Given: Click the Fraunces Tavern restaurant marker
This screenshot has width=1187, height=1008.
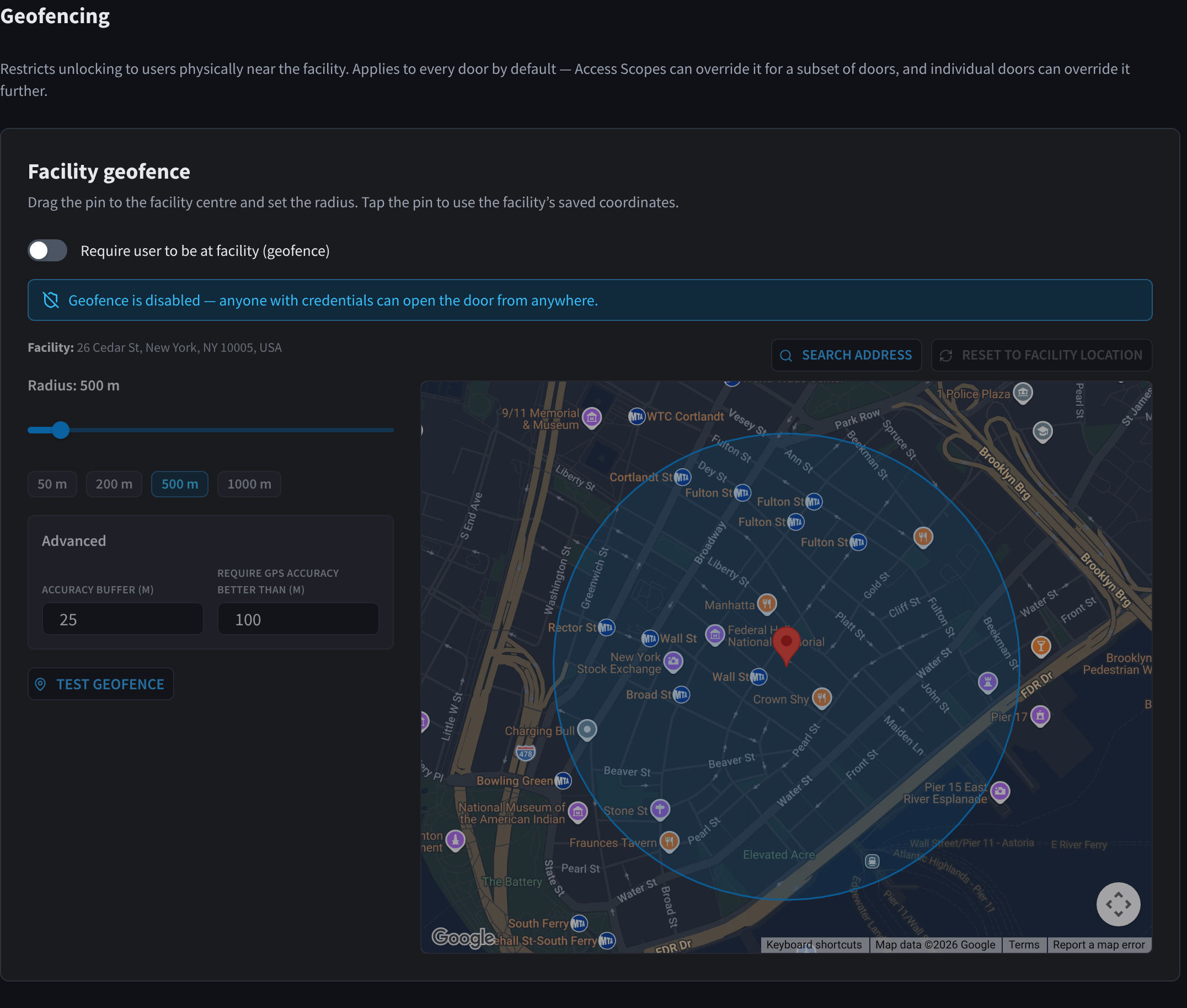Looking at the screenshot, I should pyautogui.click(x=669, y=841).
